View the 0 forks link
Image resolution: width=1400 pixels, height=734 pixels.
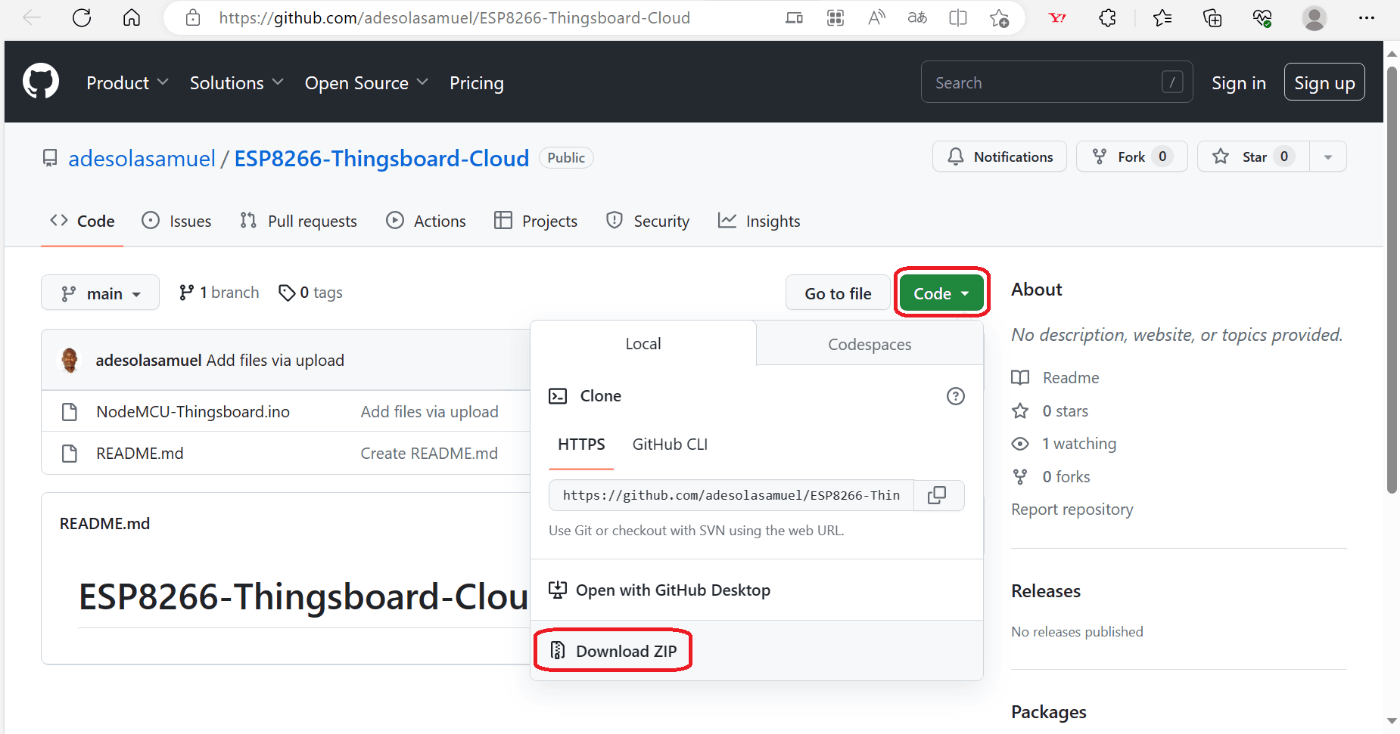pyautogui.click(x=1051, y=477)
